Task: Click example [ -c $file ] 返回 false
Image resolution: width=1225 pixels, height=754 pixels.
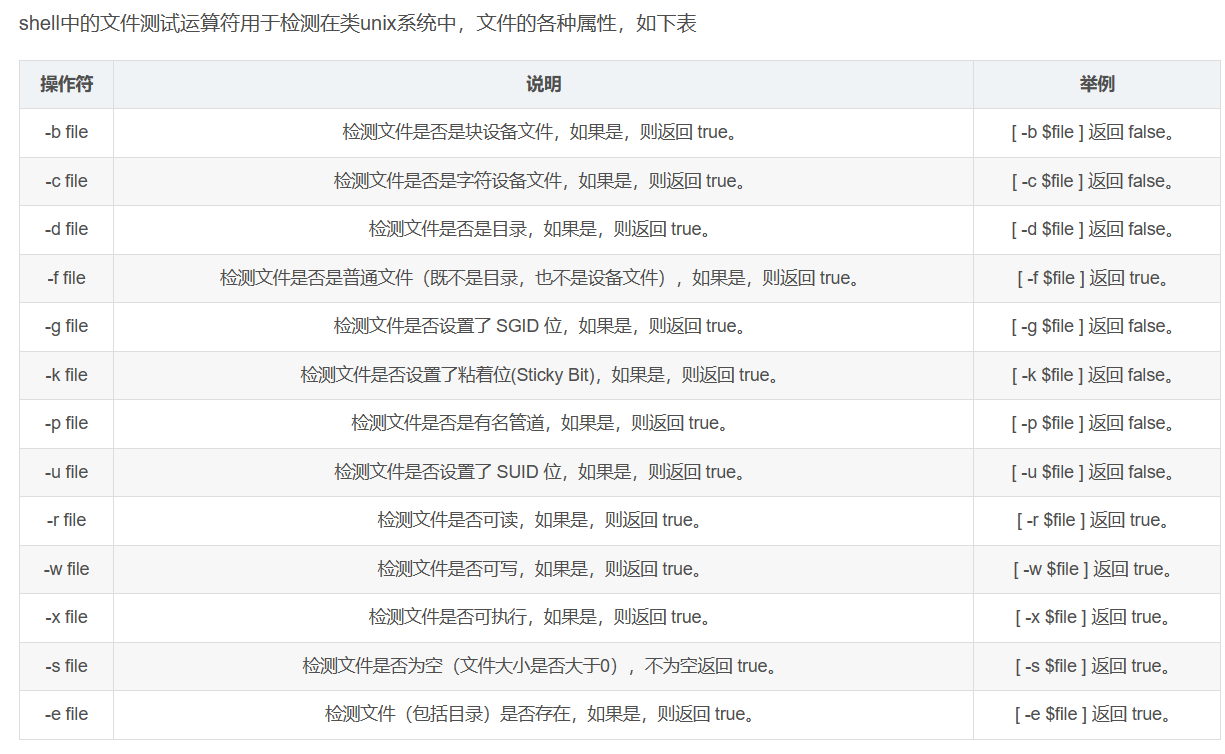Action: (1096, 181)
